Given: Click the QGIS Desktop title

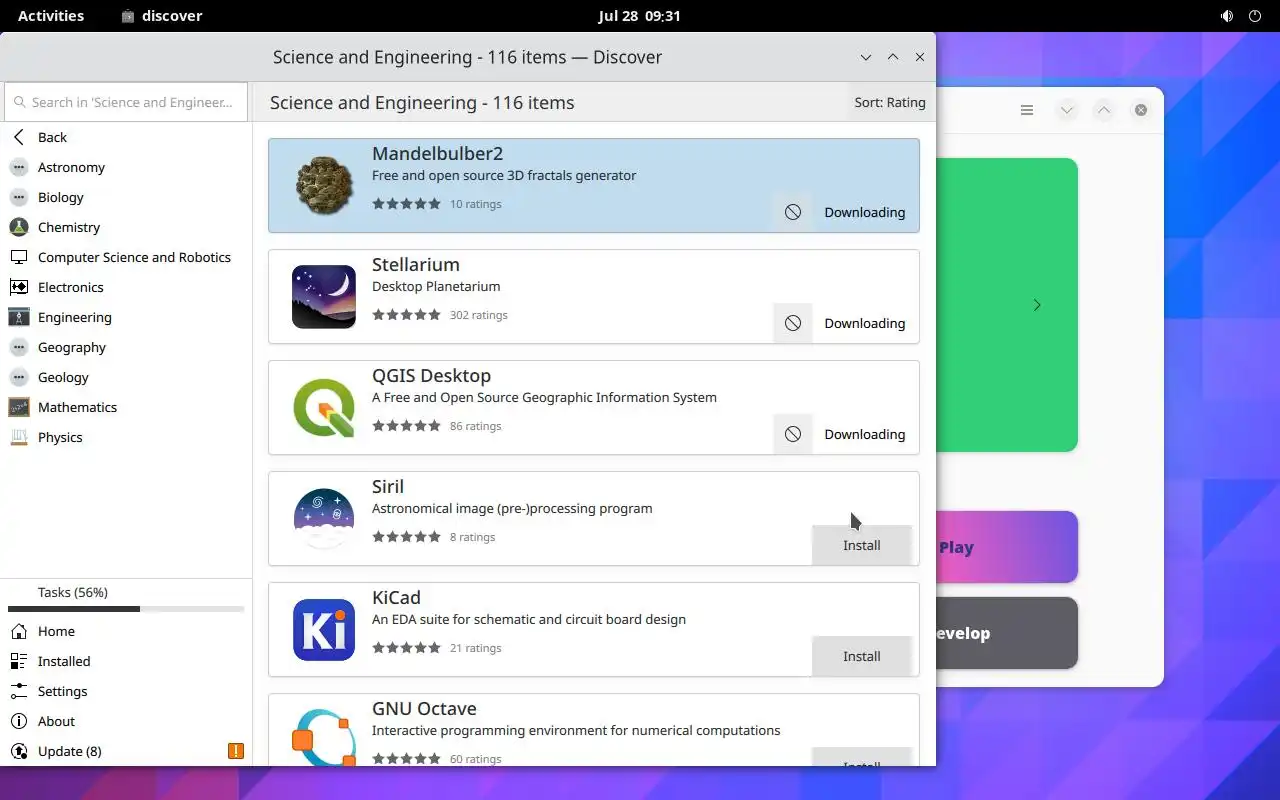Looking at the screenshot, I should click(431, 376).
